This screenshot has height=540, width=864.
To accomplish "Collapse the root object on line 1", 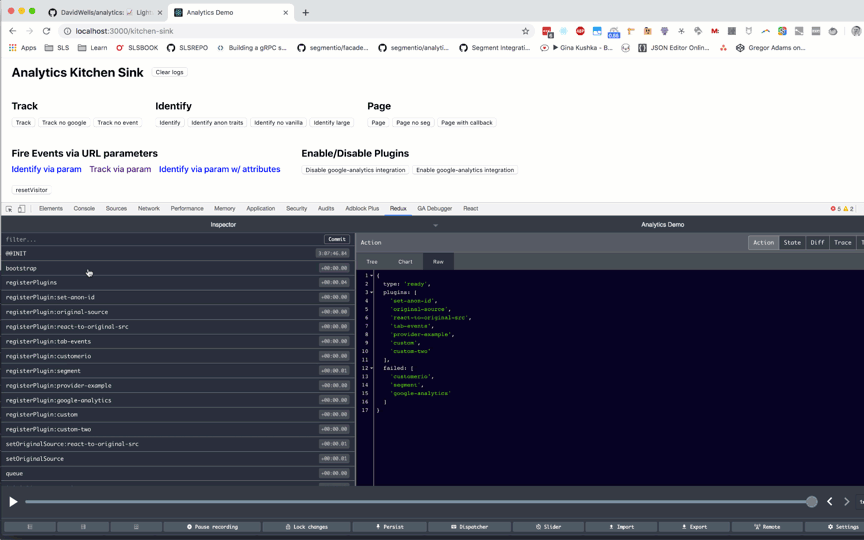I will coord(371,276).
